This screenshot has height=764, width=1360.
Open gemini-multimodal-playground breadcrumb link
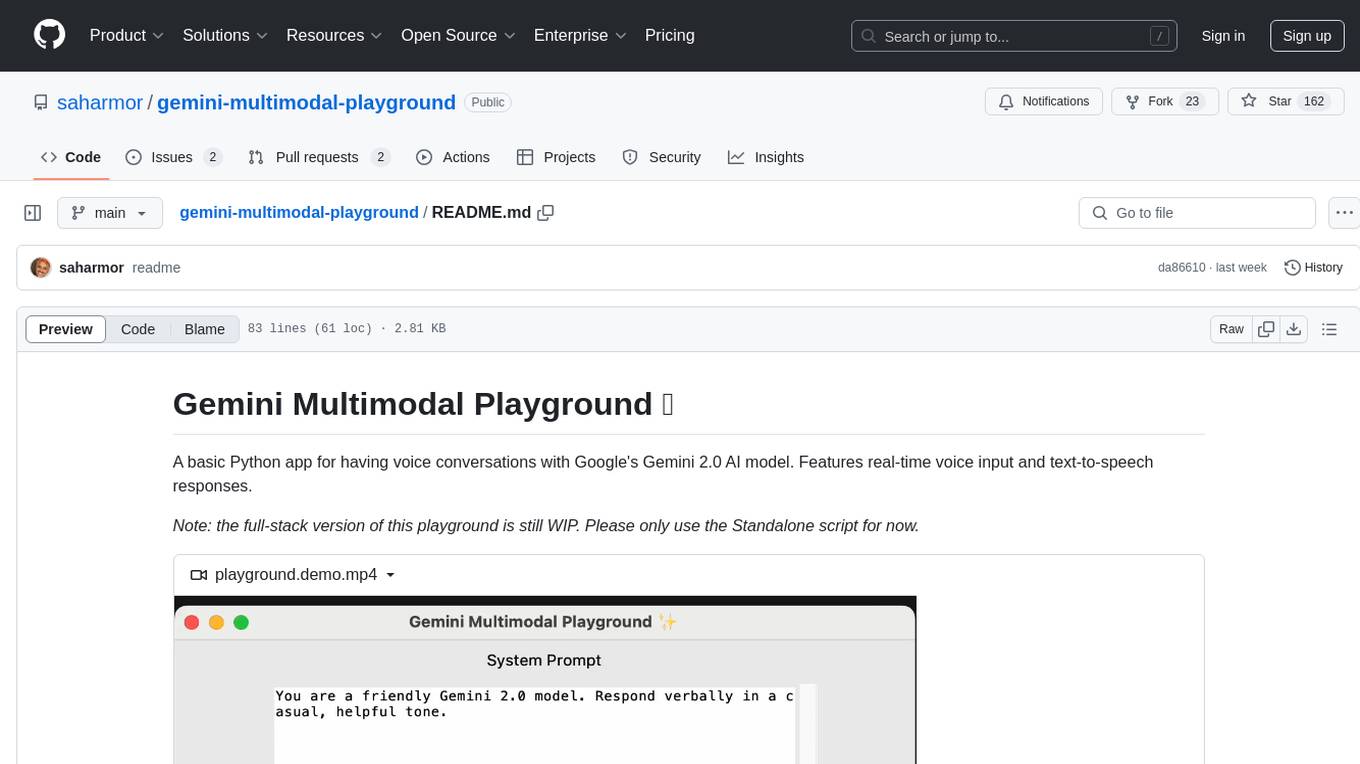[x=299, y=212]
